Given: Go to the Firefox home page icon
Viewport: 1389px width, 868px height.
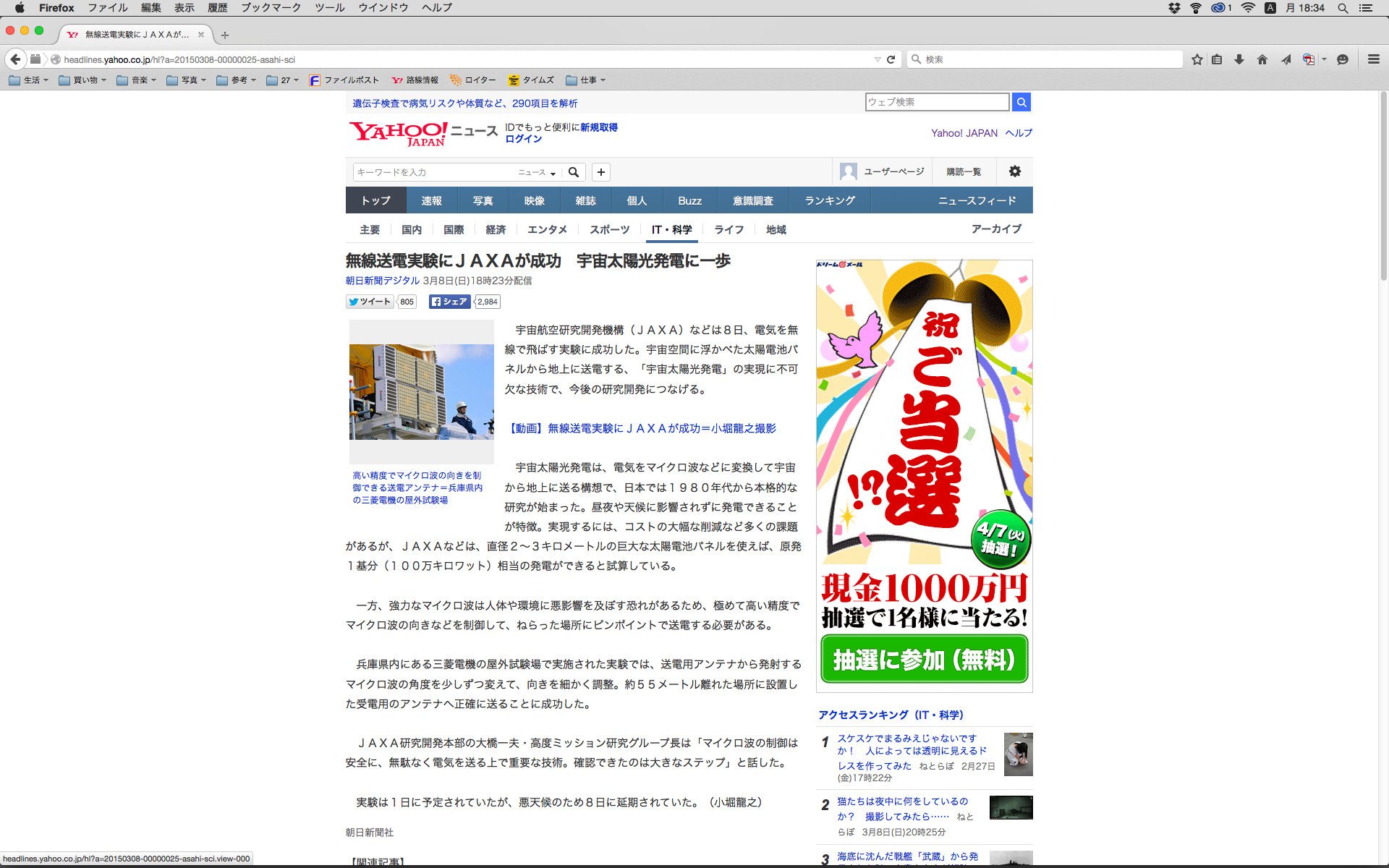Looking at the screenshot, I should point(1262,59).
